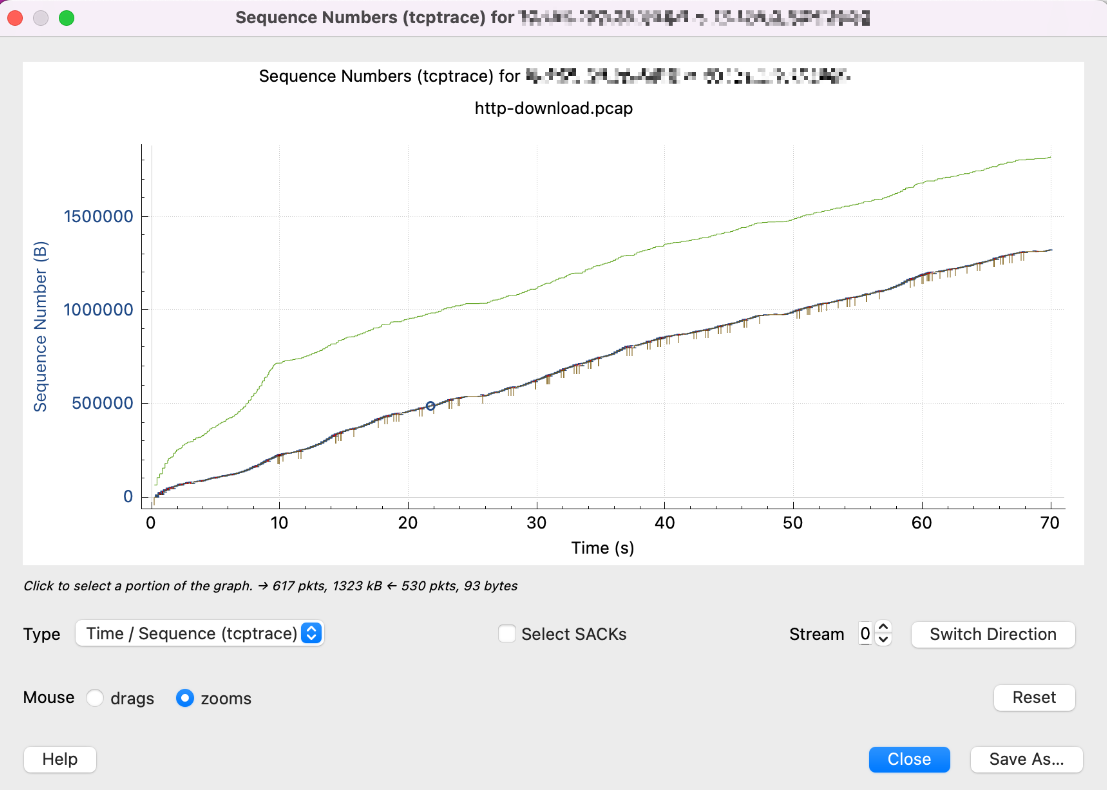The height and width of the screenshot is (790, 1107).
Task: Decrement the Stream number with down arrow
Action: click(x=882, y=640)
